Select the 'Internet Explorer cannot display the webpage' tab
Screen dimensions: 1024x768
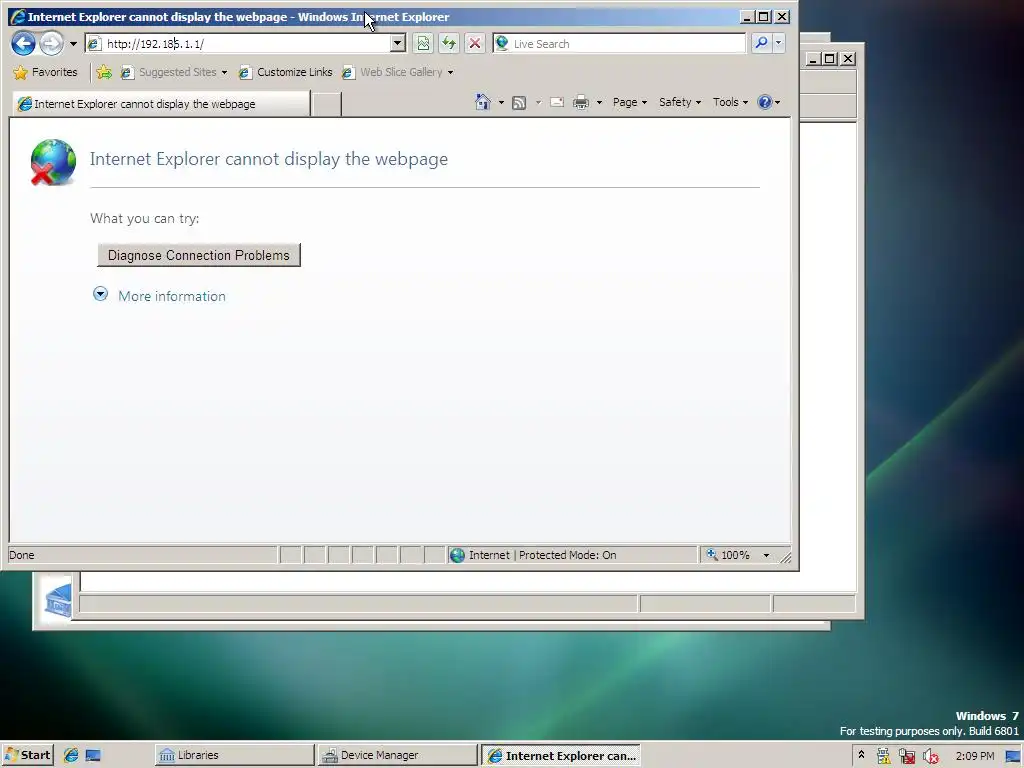(x=160, y=104)
